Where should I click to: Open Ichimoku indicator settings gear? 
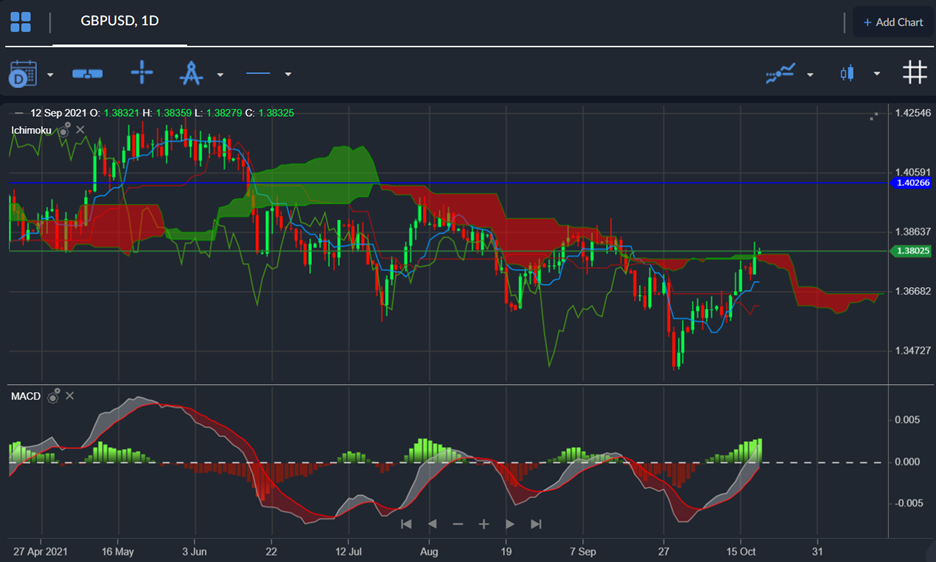pos(63,130)
